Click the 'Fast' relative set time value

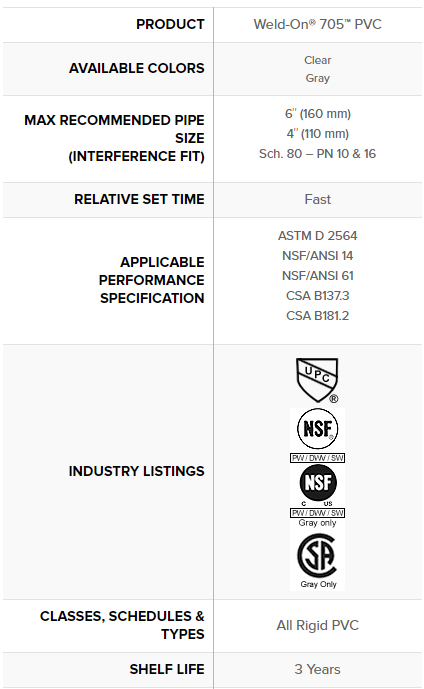point(317,199)
